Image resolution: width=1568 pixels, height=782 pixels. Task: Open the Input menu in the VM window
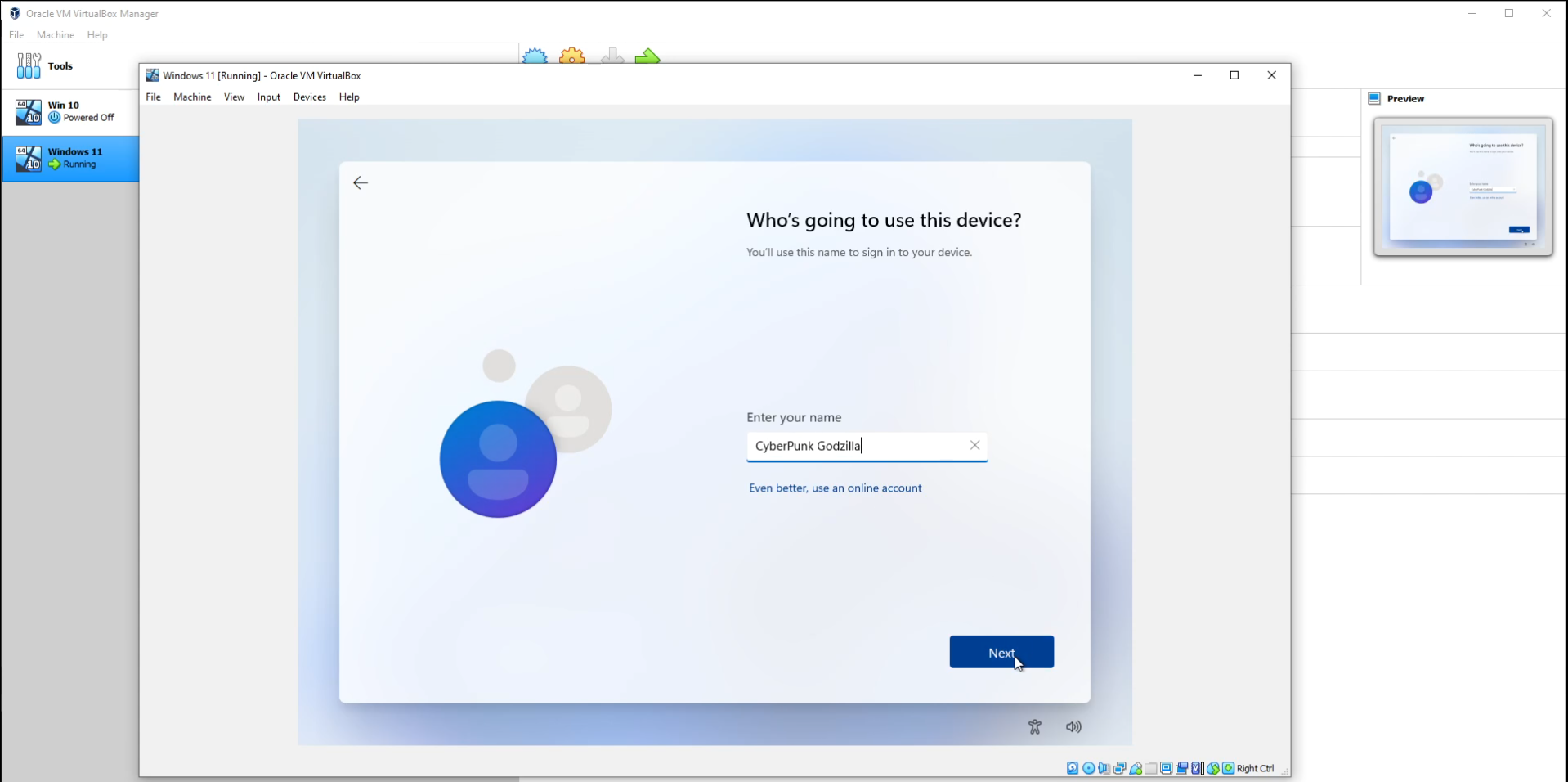(268, 97)
